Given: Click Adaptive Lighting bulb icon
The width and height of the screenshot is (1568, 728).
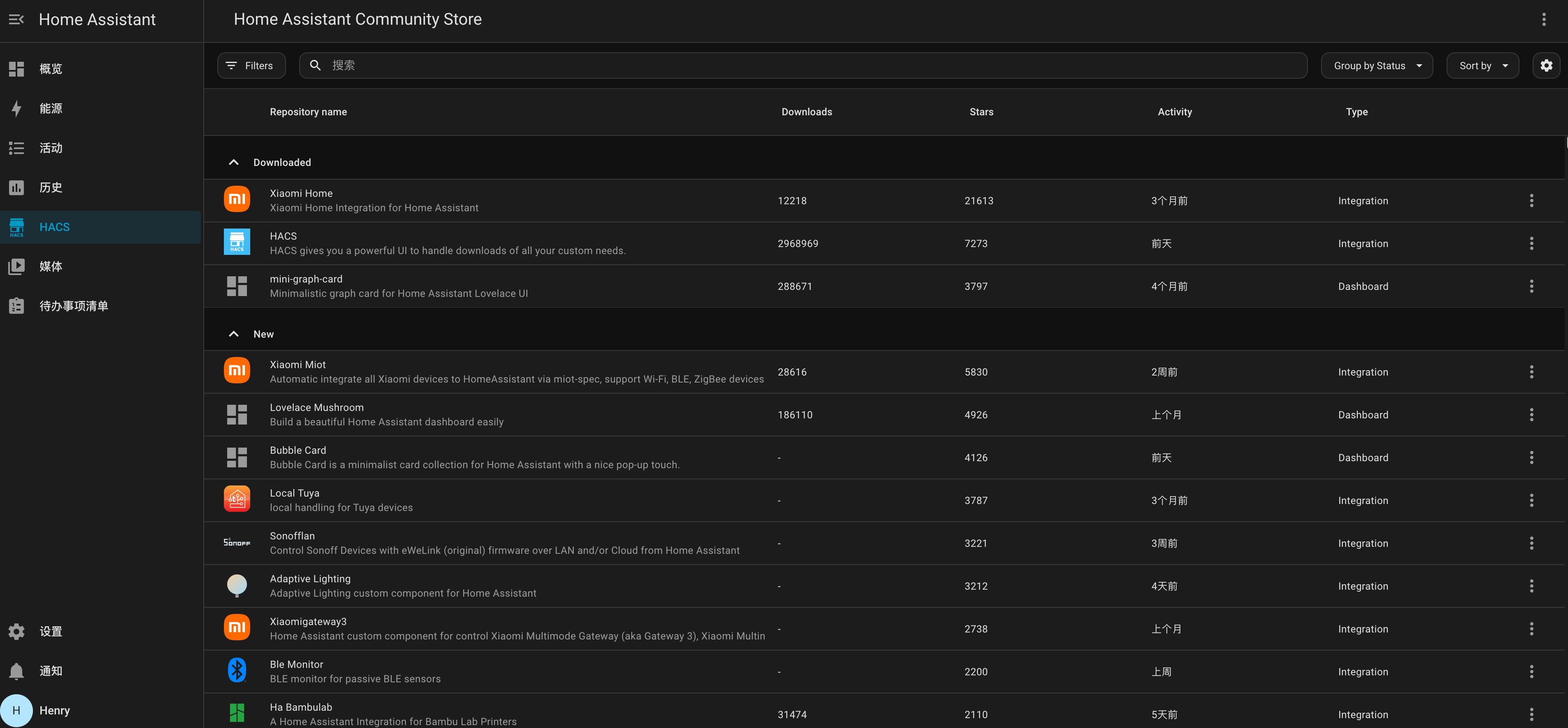Looking at the screenshot, I should [x=237, y=586].
